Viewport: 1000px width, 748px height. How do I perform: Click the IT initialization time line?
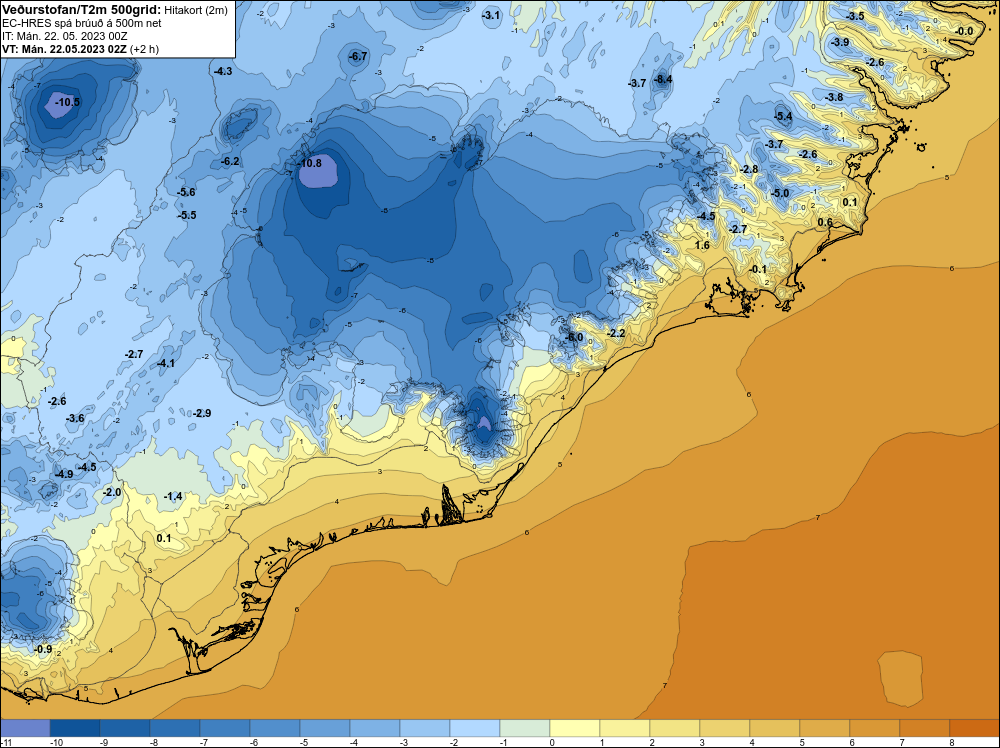click(x=64, y=36)
